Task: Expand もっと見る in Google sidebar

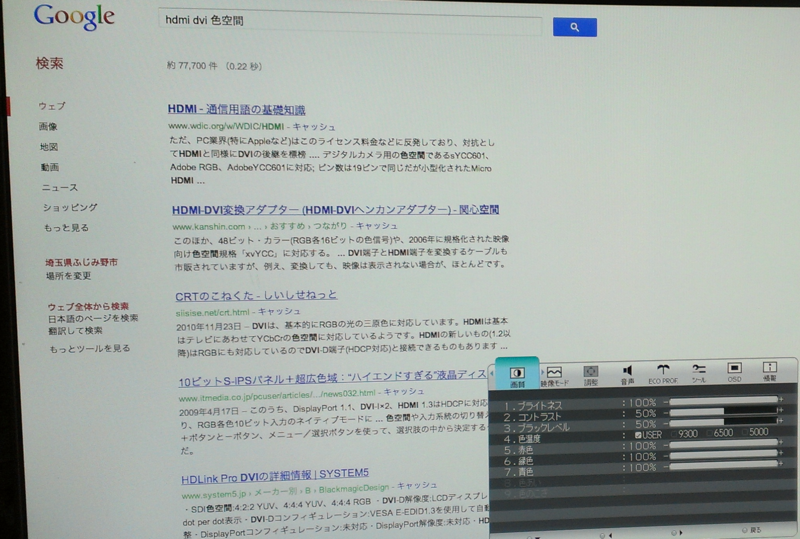Action: coord(66,228)
